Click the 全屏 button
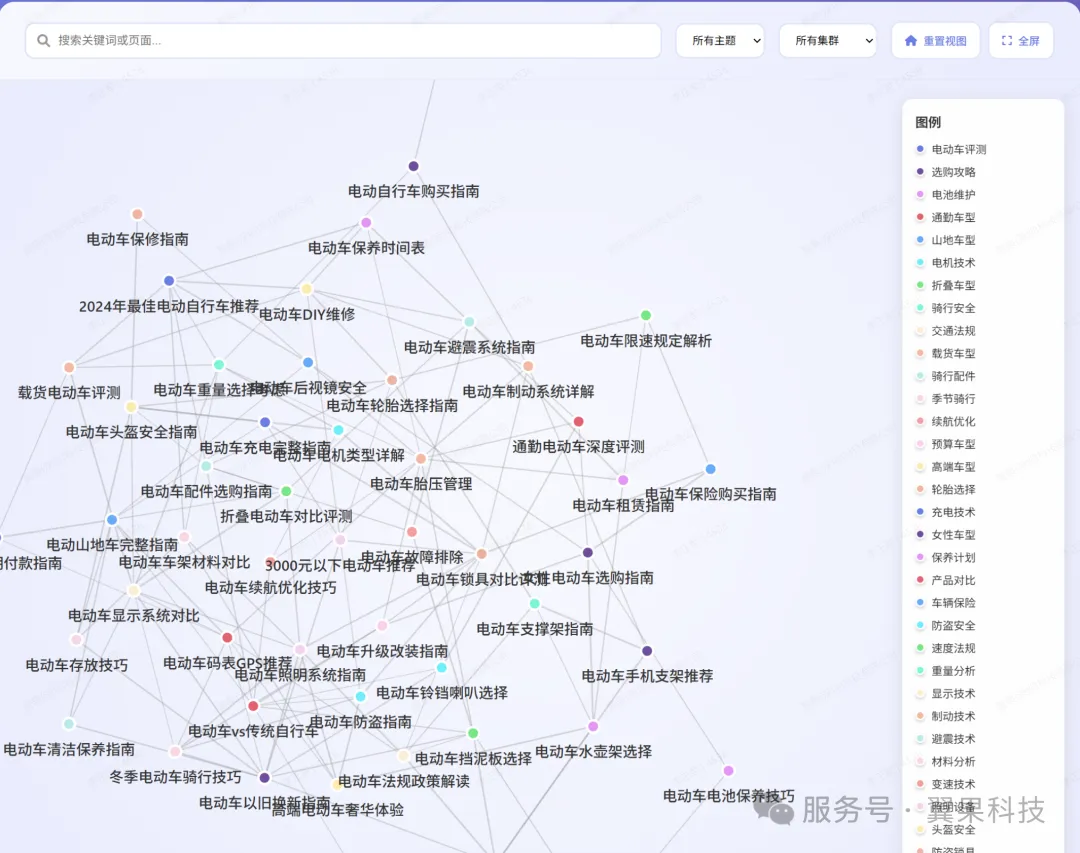1080x853 pixels. coord(1021,41)
